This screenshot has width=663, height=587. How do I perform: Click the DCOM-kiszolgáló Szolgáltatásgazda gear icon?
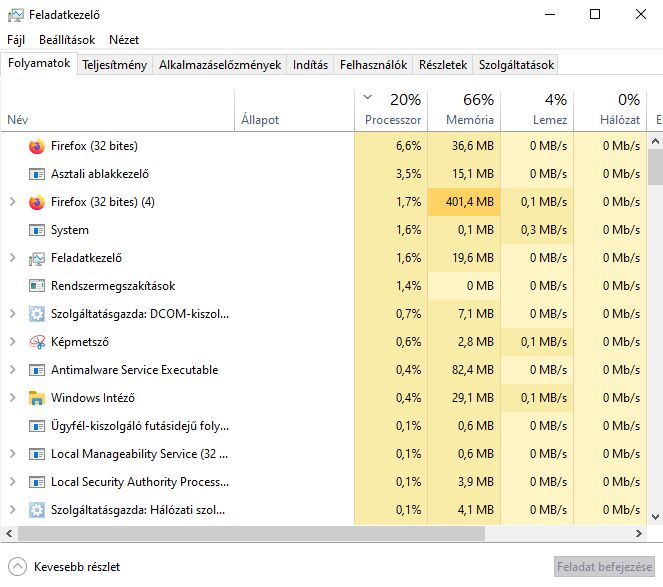click(37, 314)
